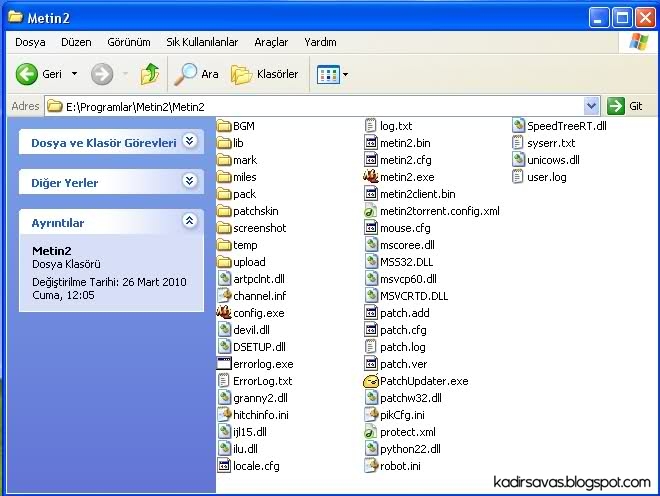
Task: Open the address bar dropdown arrow
Action: (591, 106)
